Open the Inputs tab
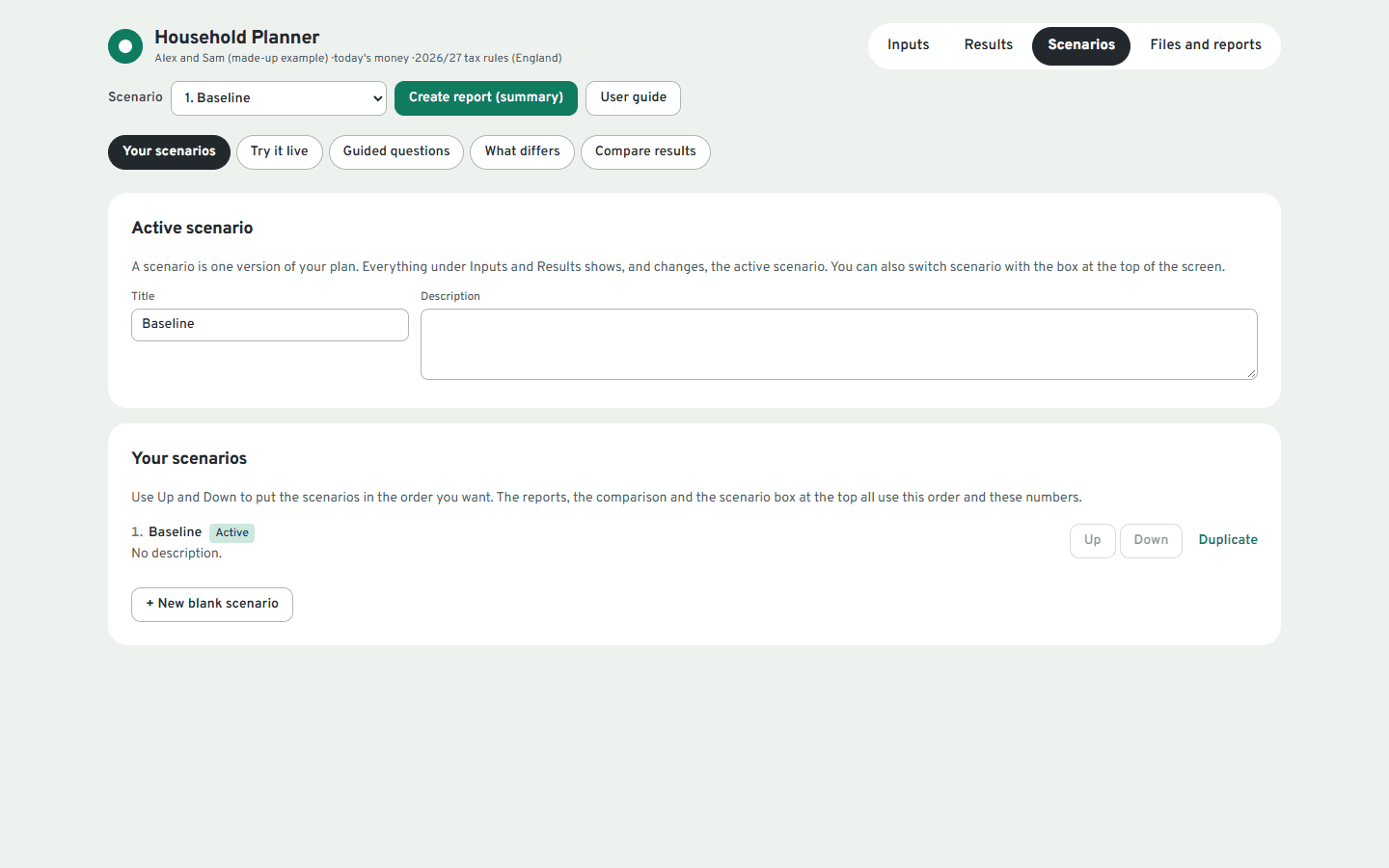 (x=908, y=45)
